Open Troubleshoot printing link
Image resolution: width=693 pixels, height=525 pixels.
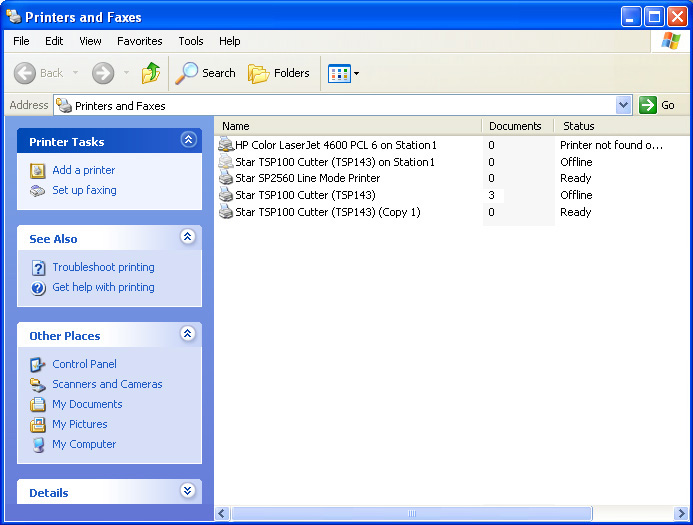pos(103,267)
